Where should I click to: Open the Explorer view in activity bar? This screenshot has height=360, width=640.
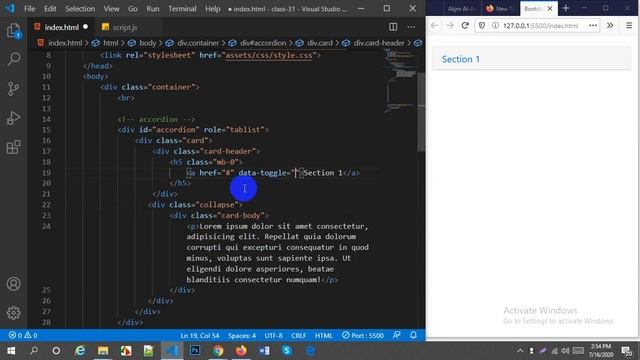pyautogui.click(x=13, y=31)
